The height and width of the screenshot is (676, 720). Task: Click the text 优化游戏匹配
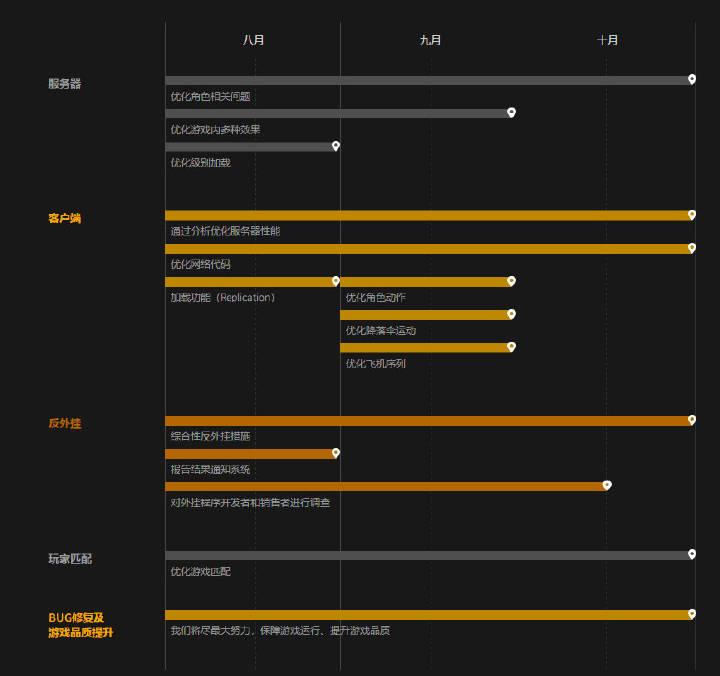coord(201,571)
